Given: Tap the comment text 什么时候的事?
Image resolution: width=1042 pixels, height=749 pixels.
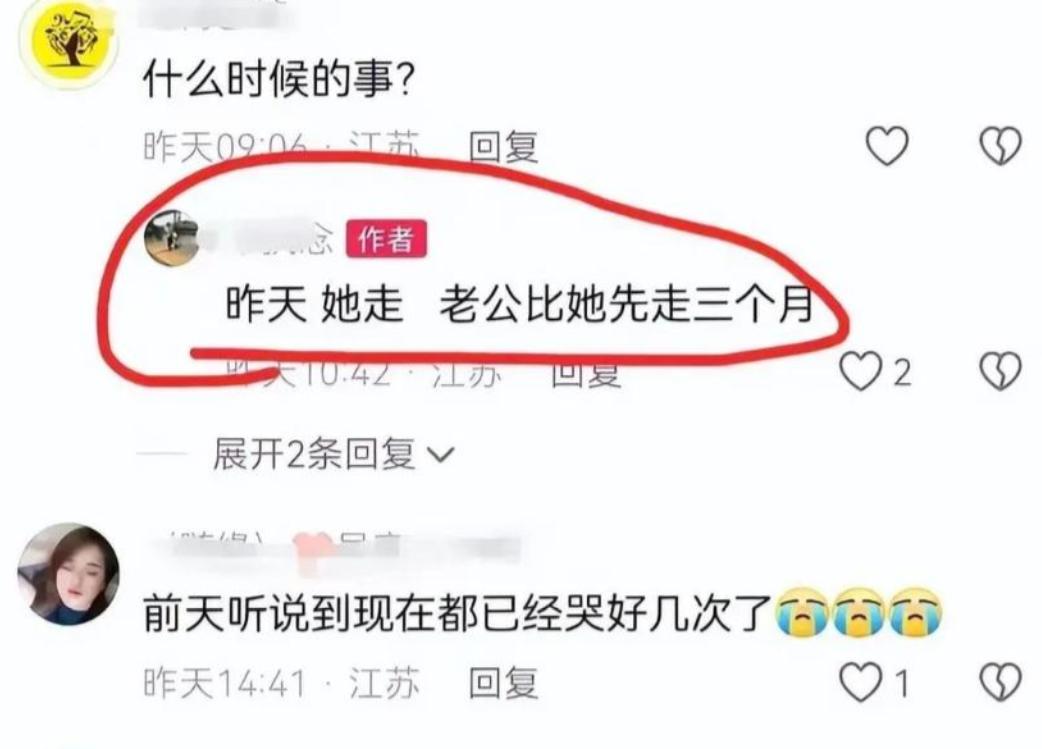Looking at the screenshot, I should click(279, 80).
